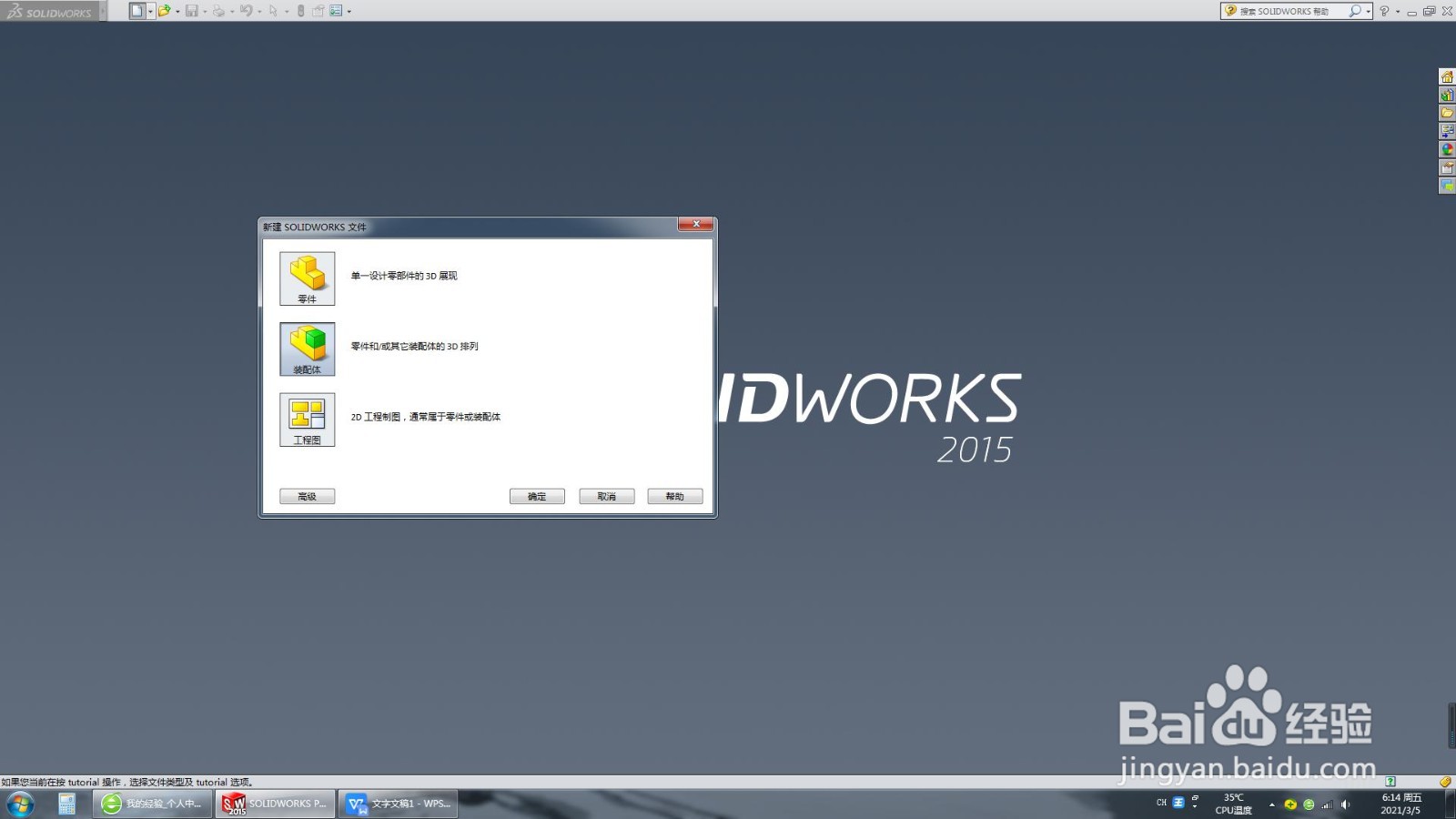Click the taskbar clock 6:14 date

point(1400,804)
